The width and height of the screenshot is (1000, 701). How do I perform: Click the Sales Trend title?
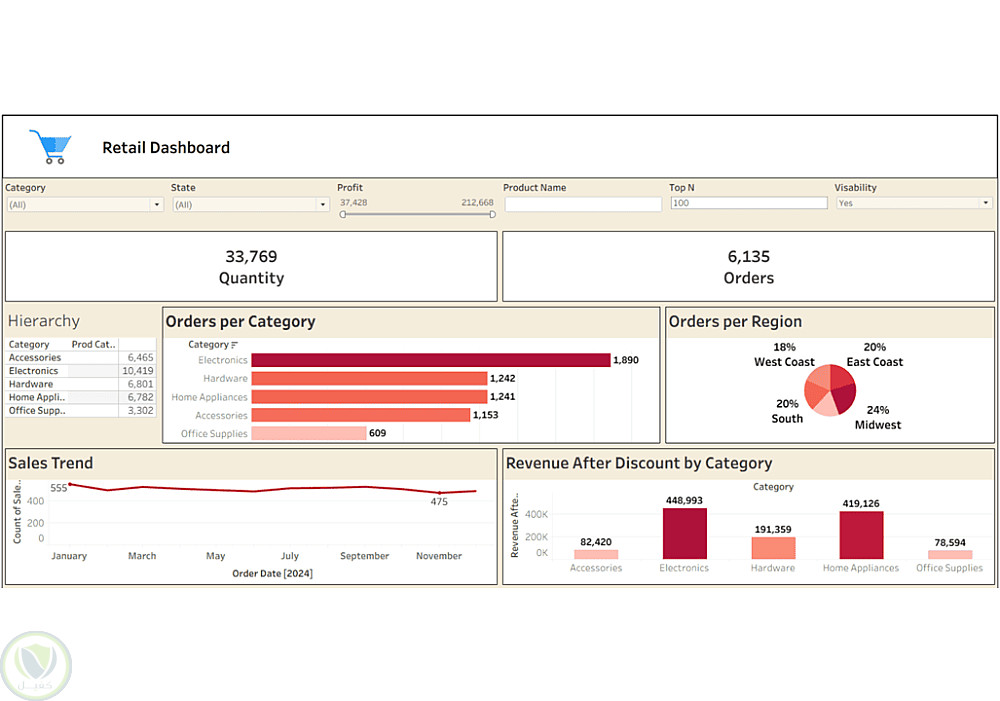click(x=51, y=463)
